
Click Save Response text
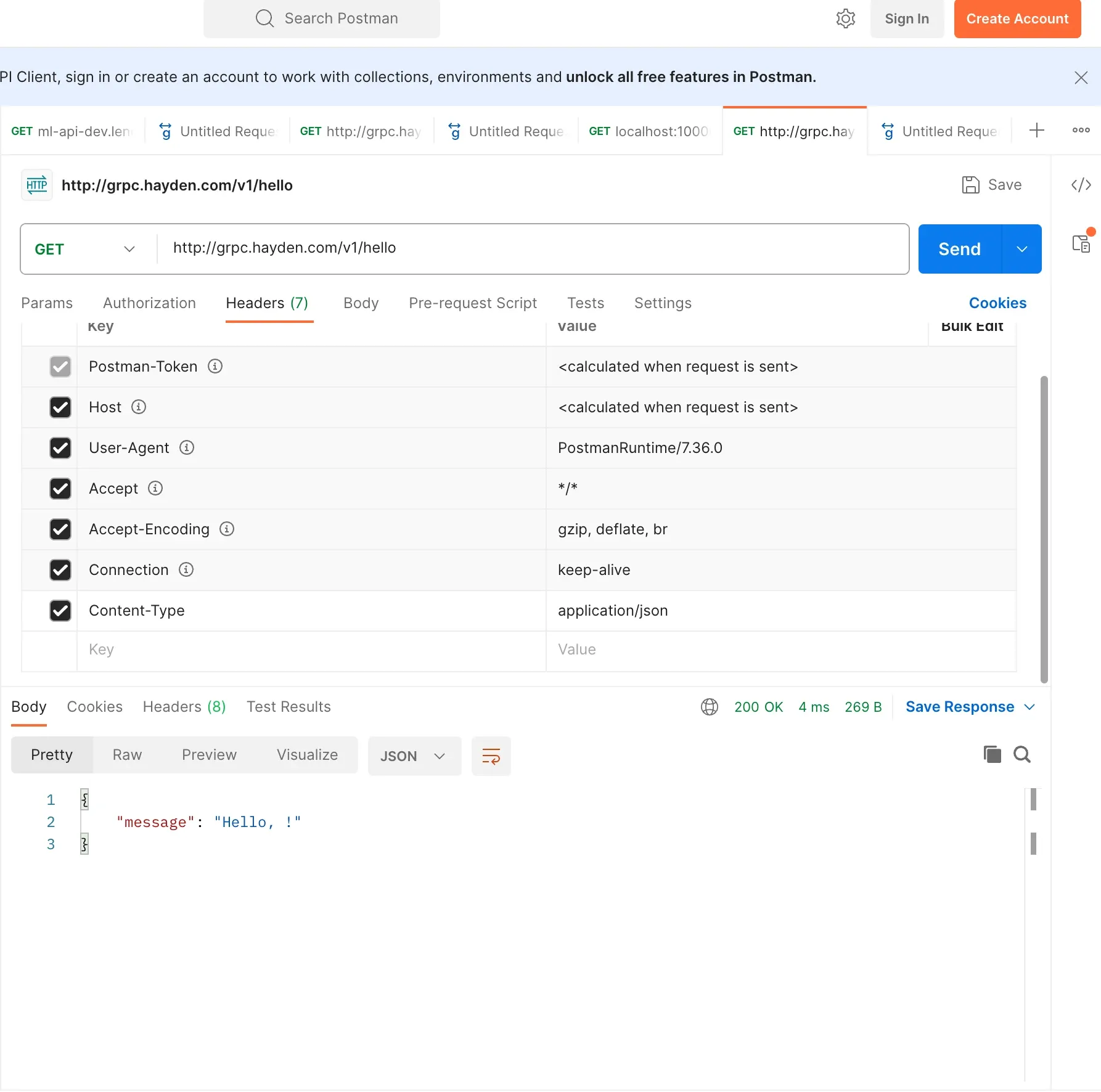tap(960, 707)
